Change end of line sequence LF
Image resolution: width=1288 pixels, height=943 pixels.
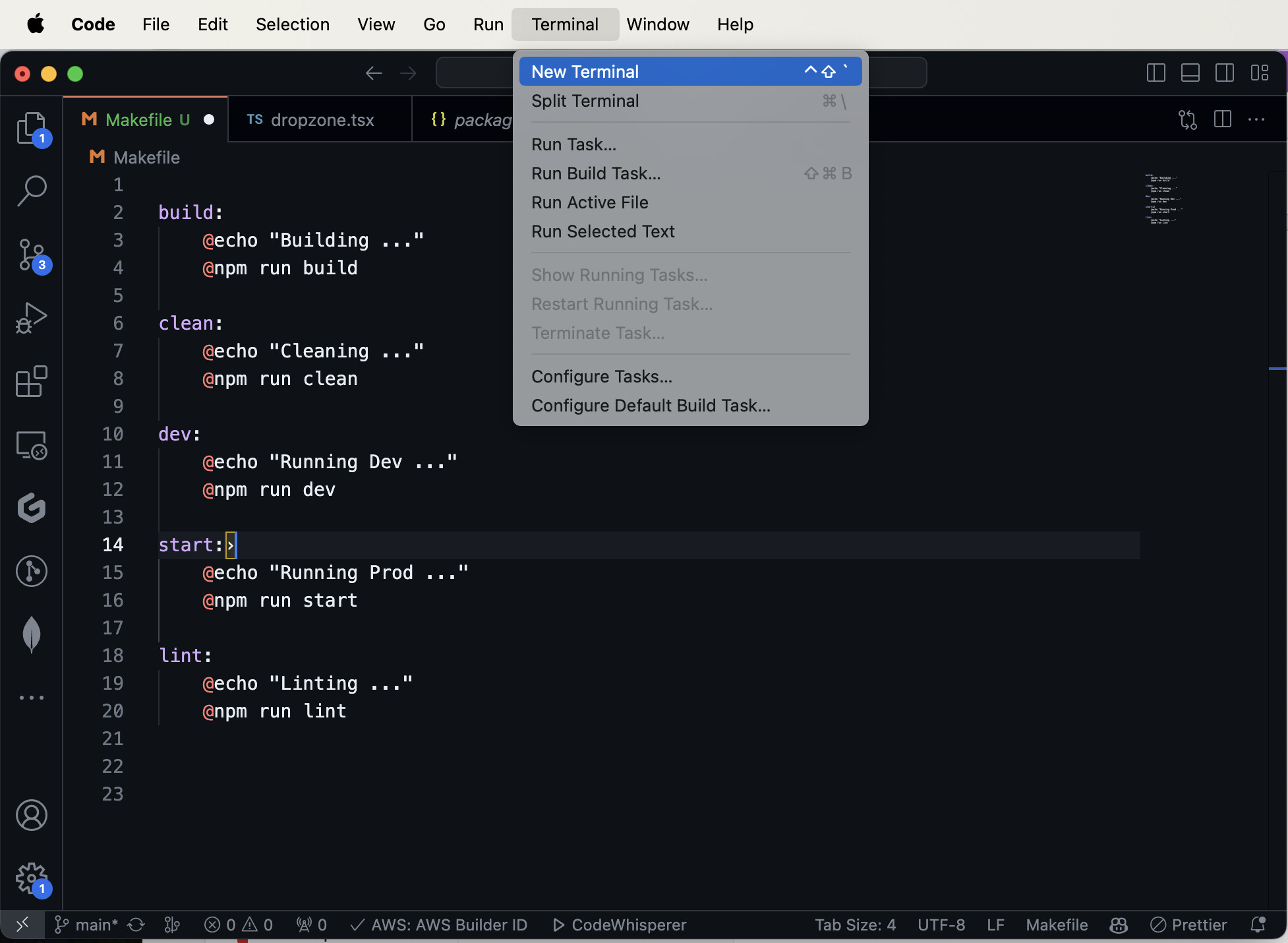[995, 925]
